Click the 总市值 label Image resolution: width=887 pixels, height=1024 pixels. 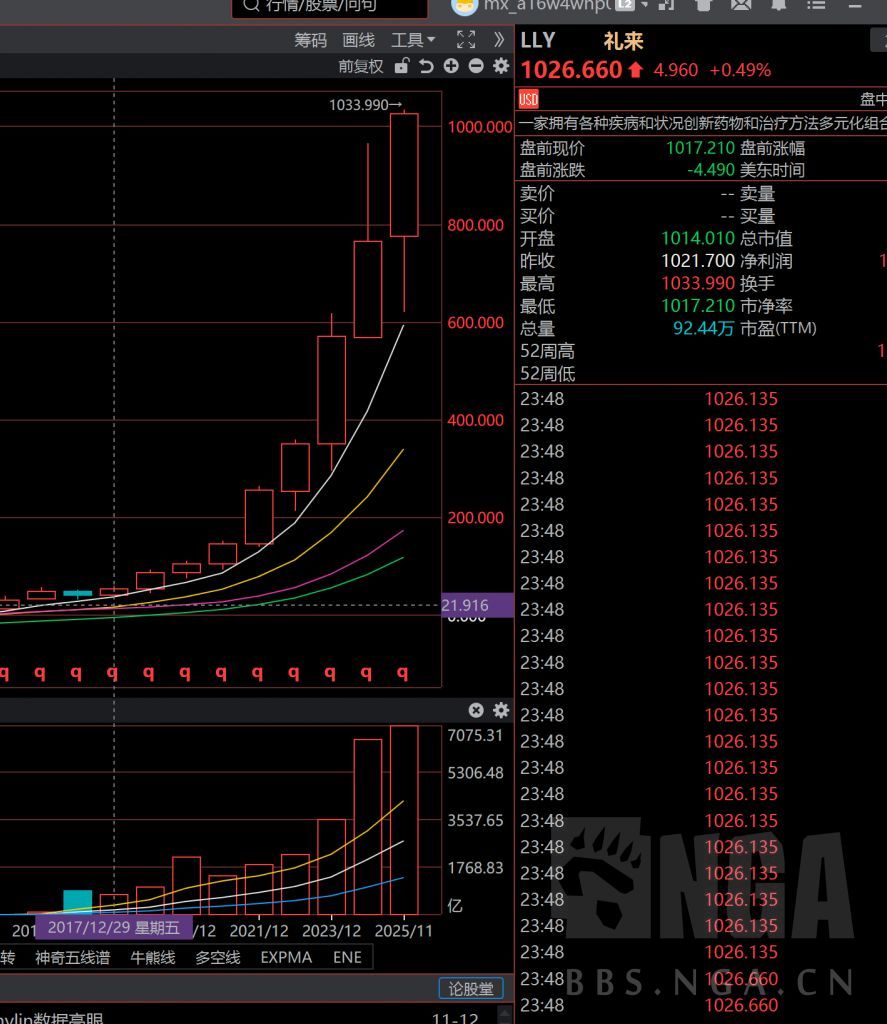pos(766,238)
